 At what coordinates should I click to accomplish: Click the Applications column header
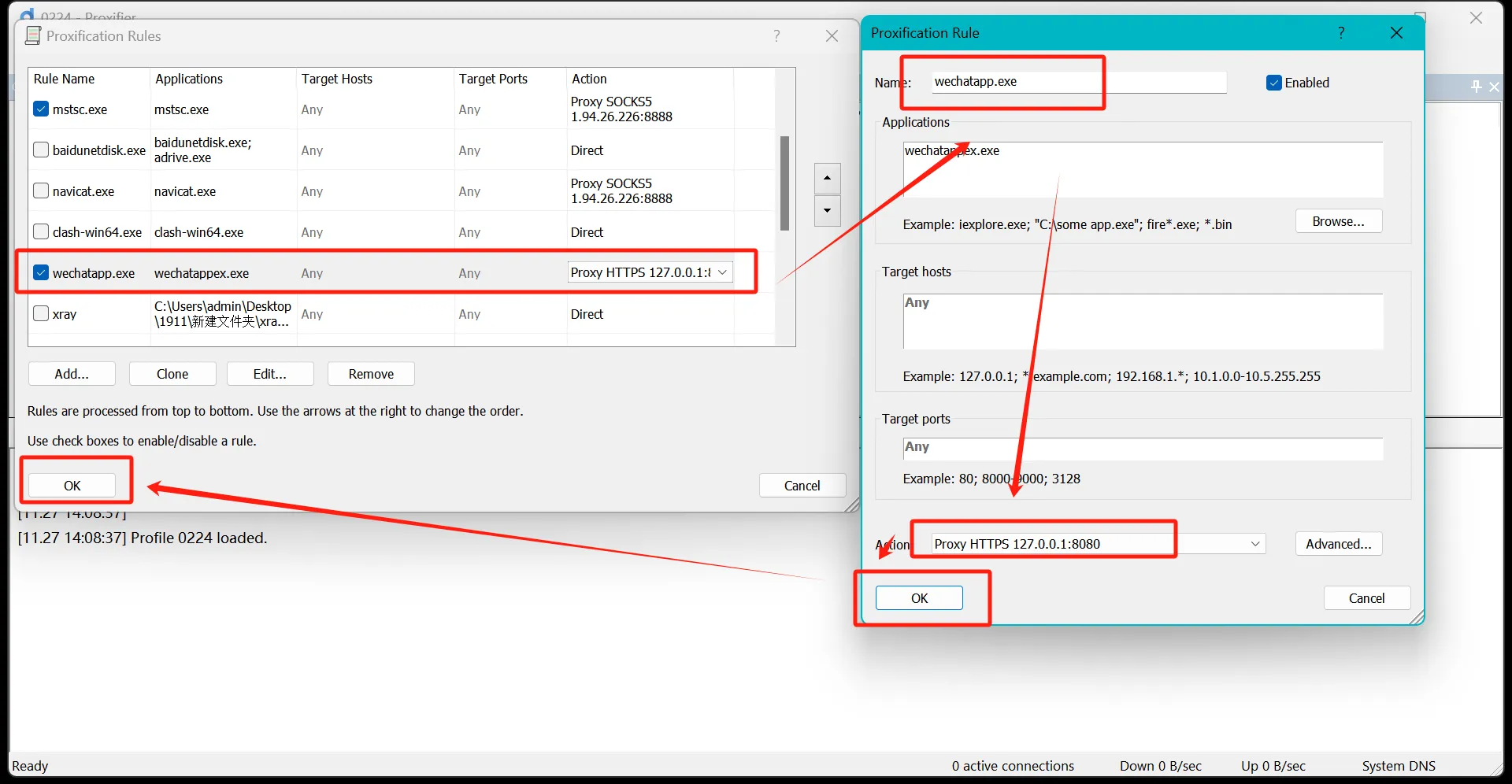pyautogui.click(x=223, y=79)
